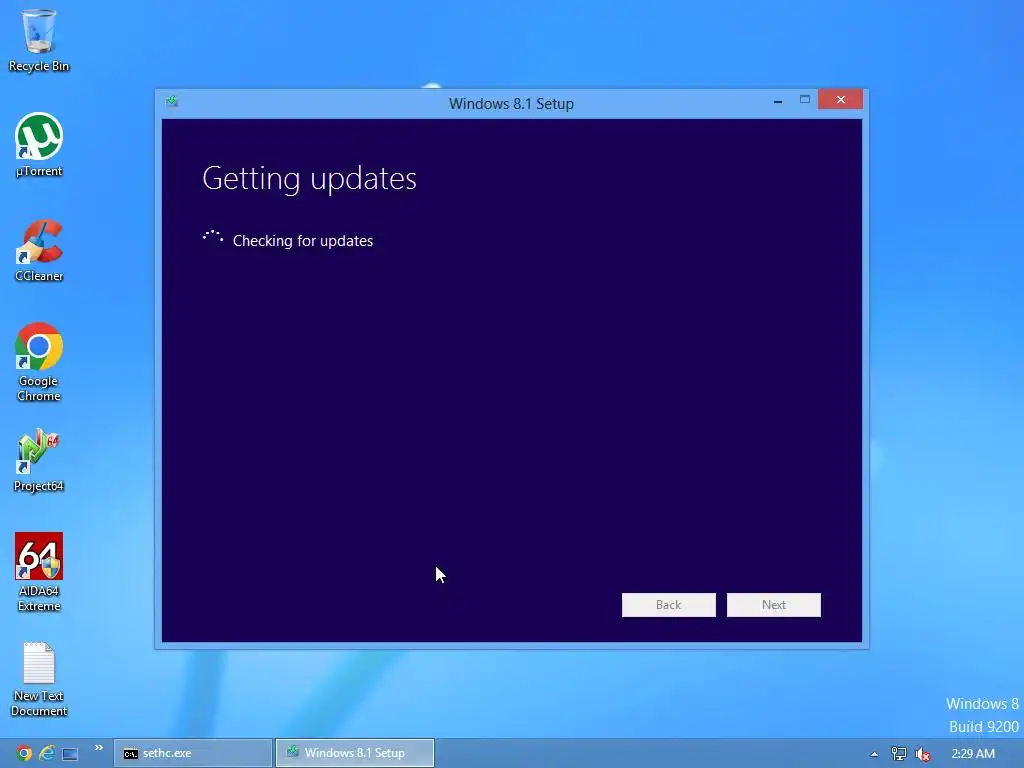Select the New Text Document file icon
Viewport: 1024px width, 768px height.
(39, 679)
